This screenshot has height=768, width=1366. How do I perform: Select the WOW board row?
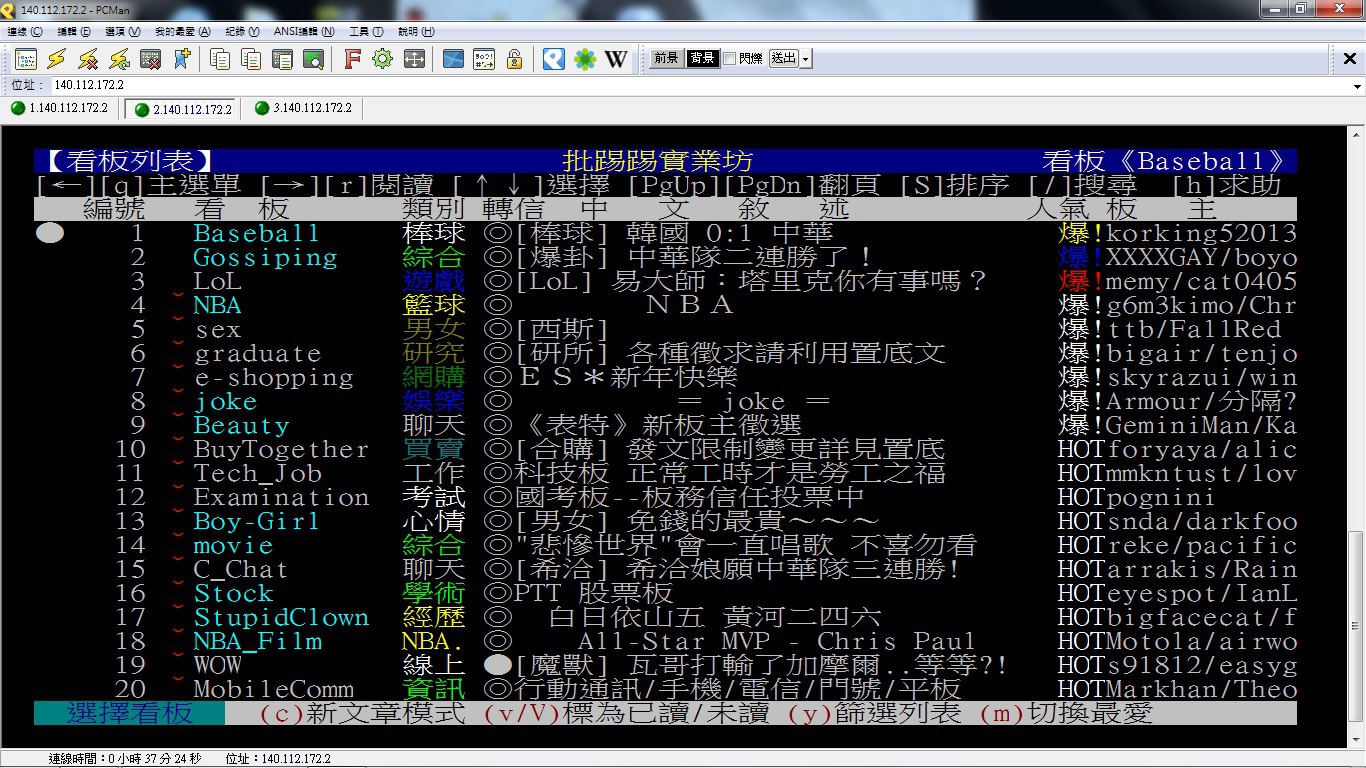pos(665,665)
